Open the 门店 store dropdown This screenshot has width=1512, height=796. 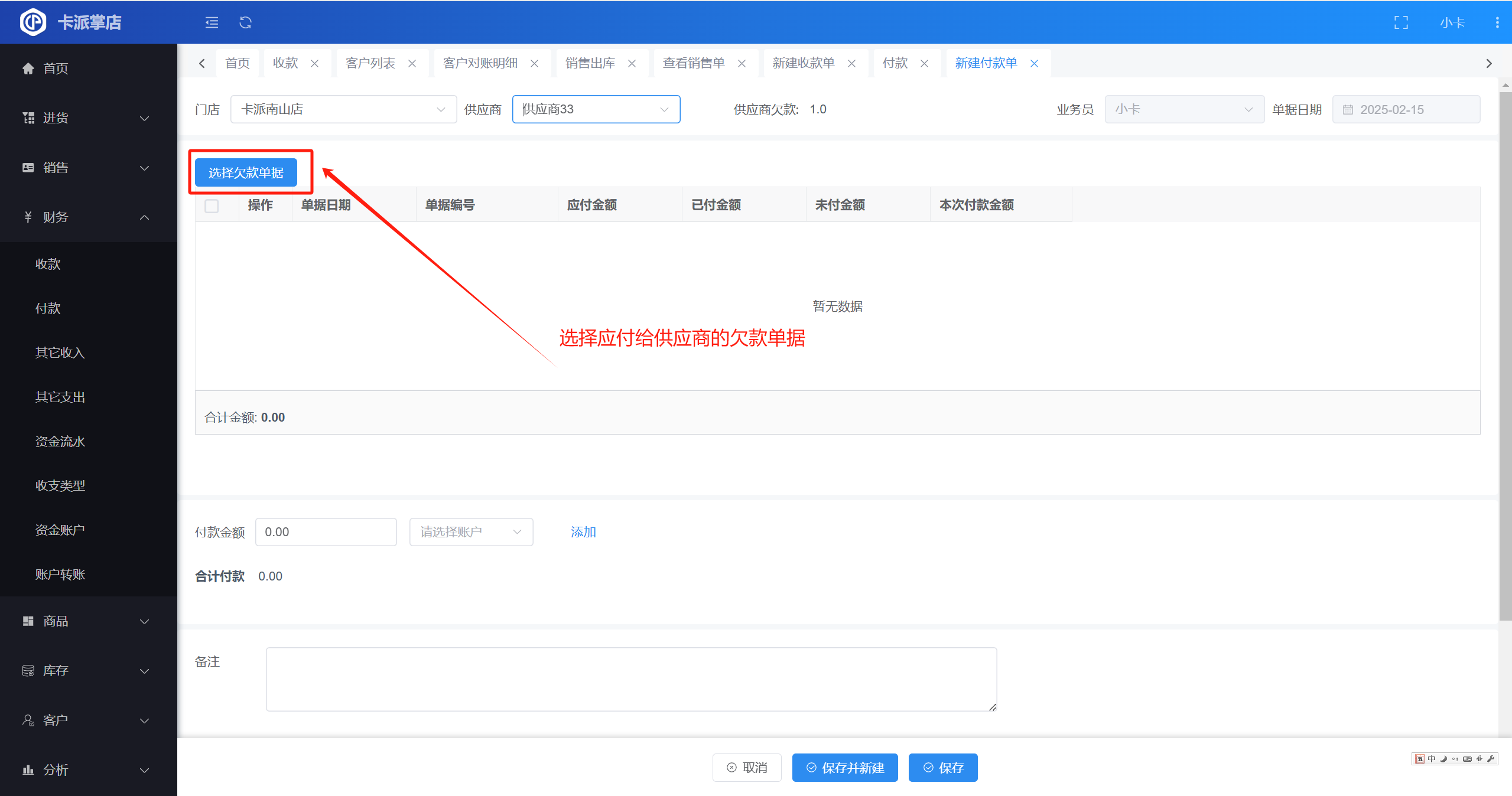pyautogui.click(x=343, y=109)
